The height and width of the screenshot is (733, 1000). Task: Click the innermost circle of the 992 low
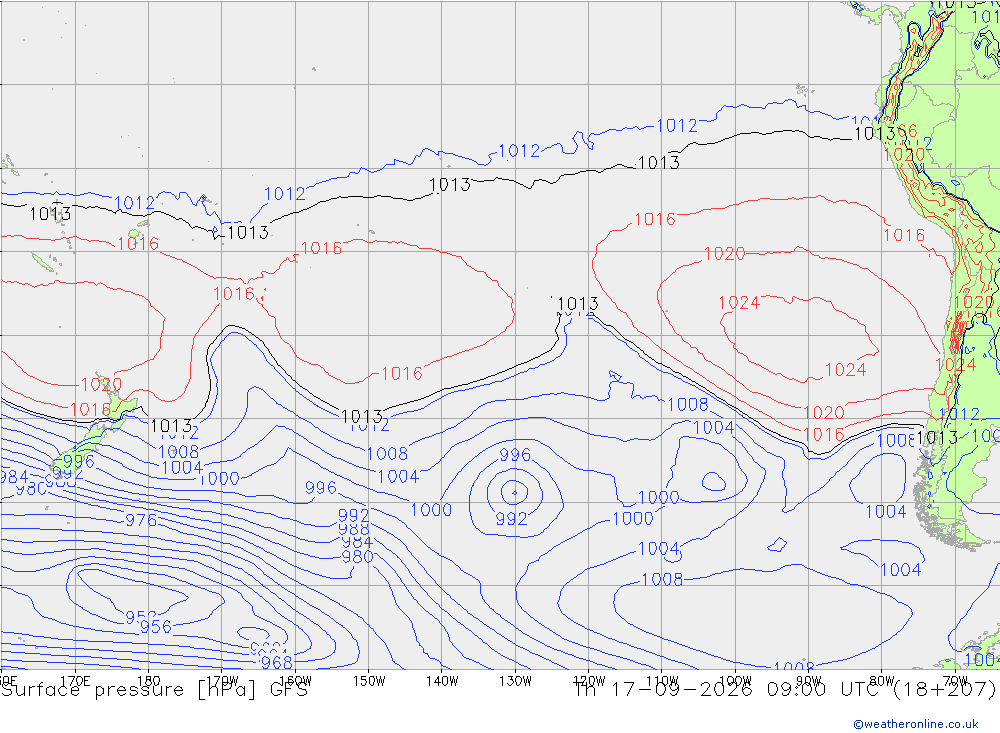(x=514, y=492)
